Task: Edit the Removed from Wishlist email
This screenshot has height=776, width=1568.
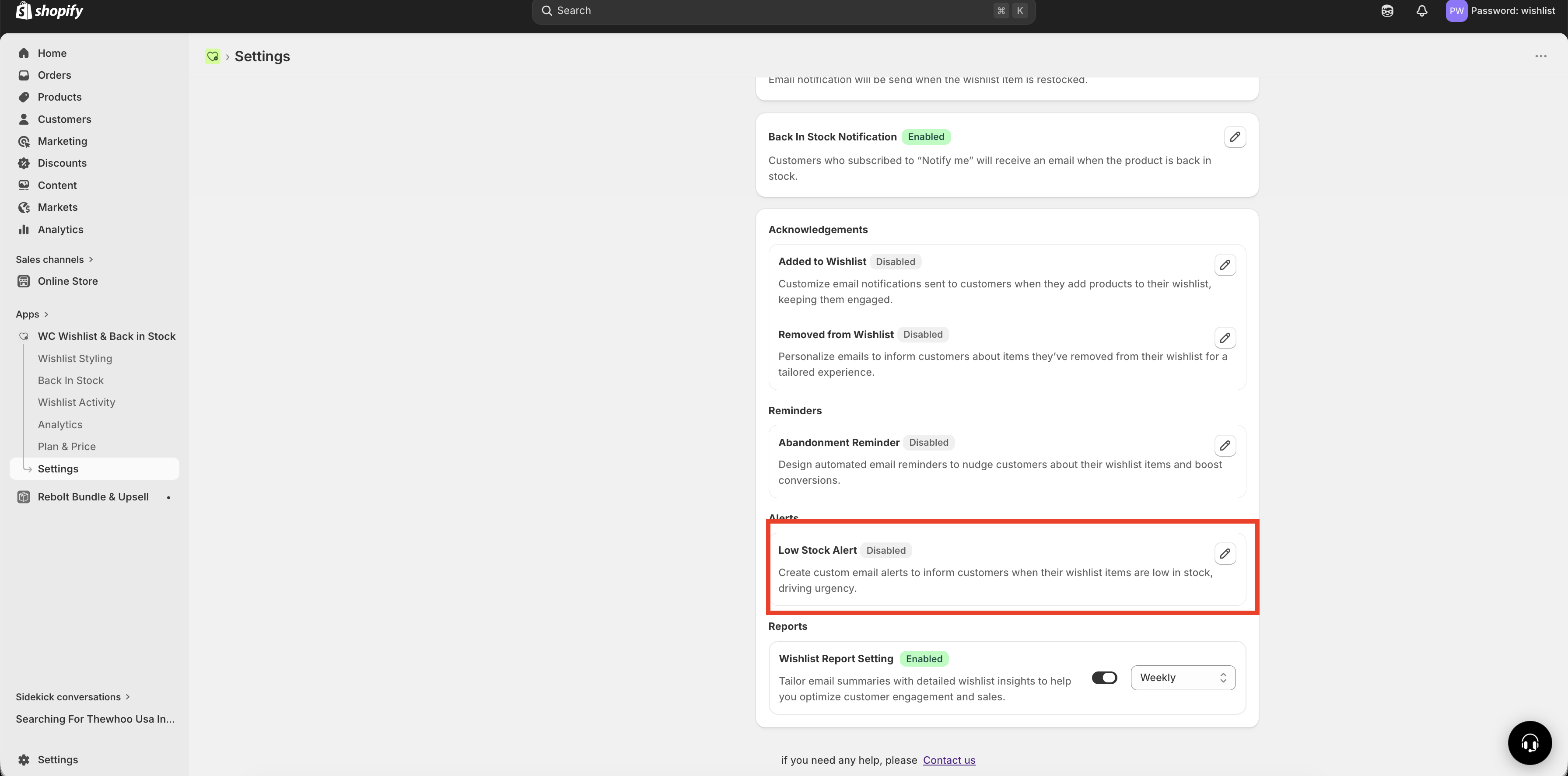Action: click(1225, 338)
